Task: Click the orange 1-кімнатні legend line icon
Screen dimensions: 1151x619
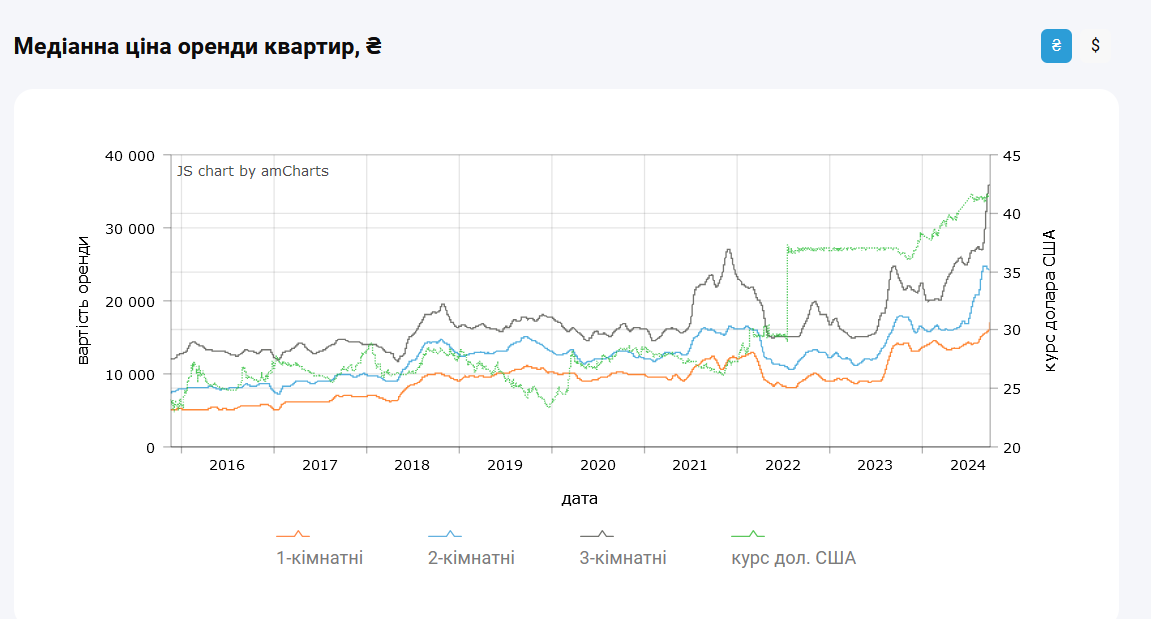Action: tap(294, 533)
